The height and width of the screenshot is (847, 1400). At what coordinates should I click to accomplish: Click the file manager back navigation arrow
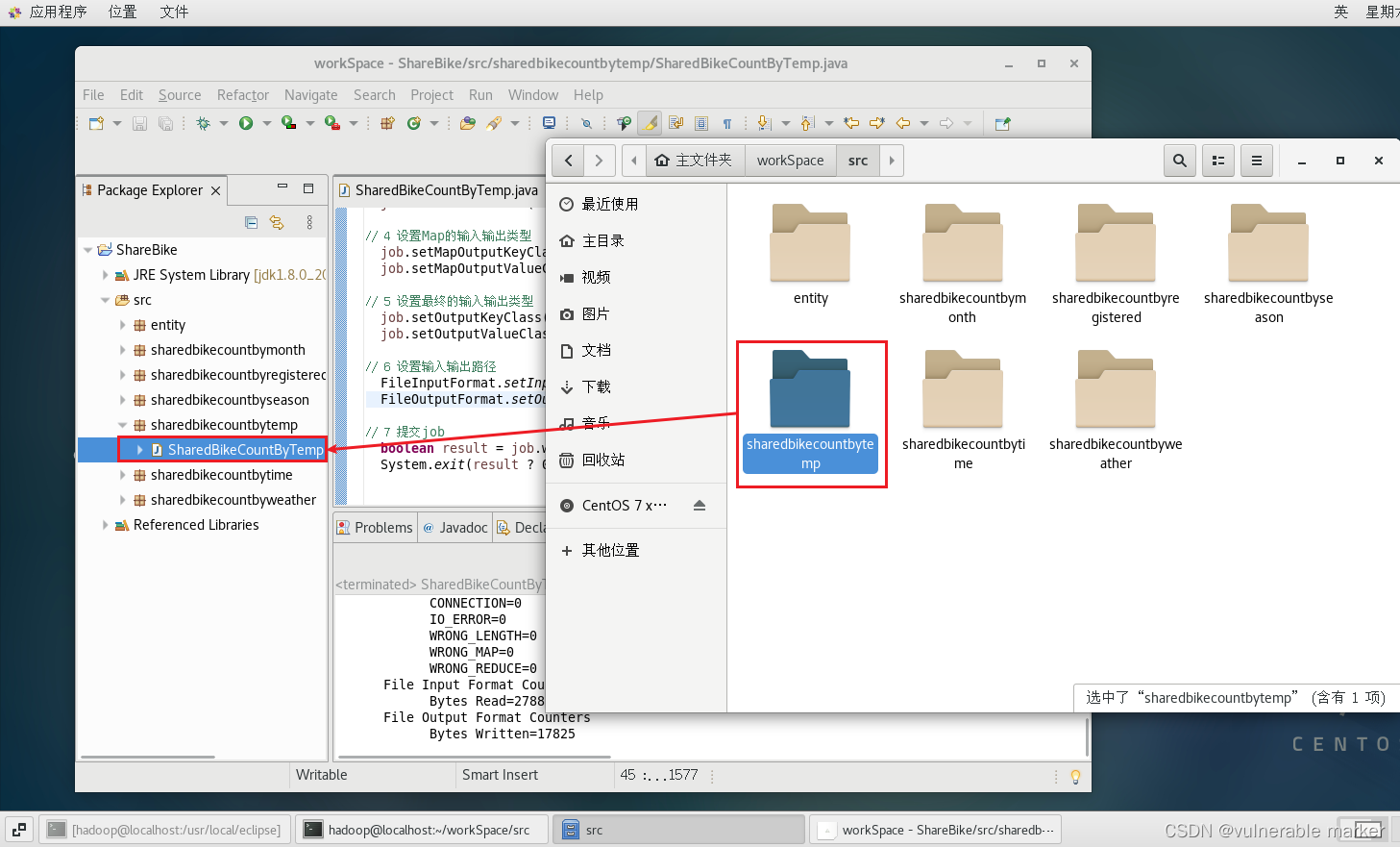pyautogui.click(x=569, y=161)
